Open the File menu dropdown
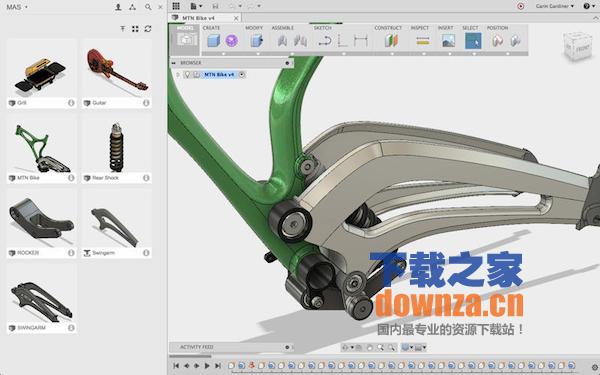 click(x=196, y=6)
